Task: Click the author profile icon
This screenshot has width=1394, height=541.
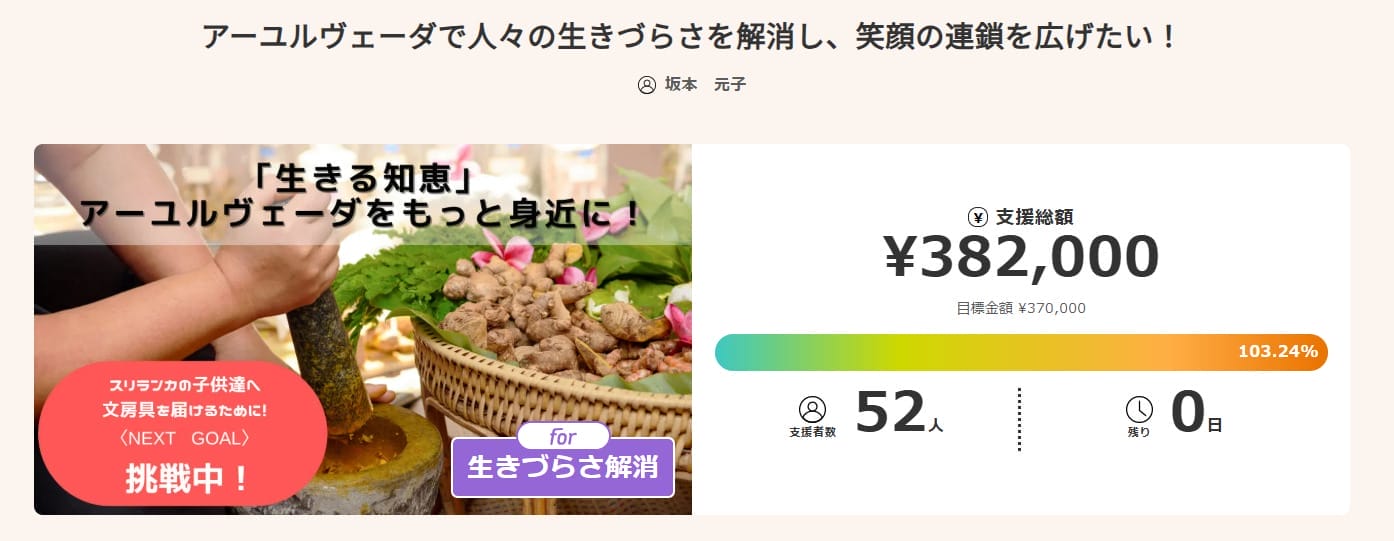Action: pos(647,85)
